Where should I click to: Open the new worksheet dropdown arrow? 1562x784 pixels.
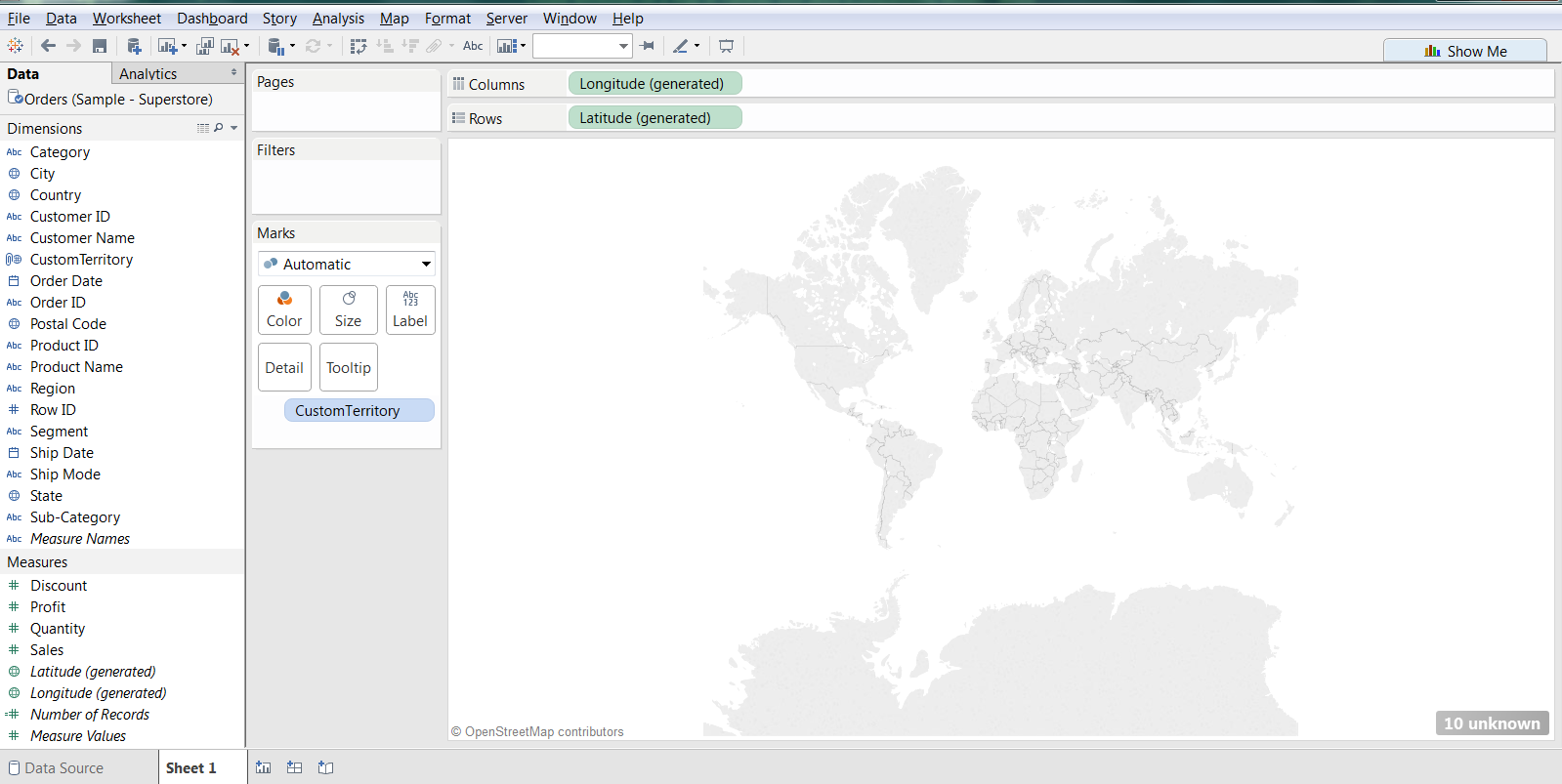click(184, 46)
